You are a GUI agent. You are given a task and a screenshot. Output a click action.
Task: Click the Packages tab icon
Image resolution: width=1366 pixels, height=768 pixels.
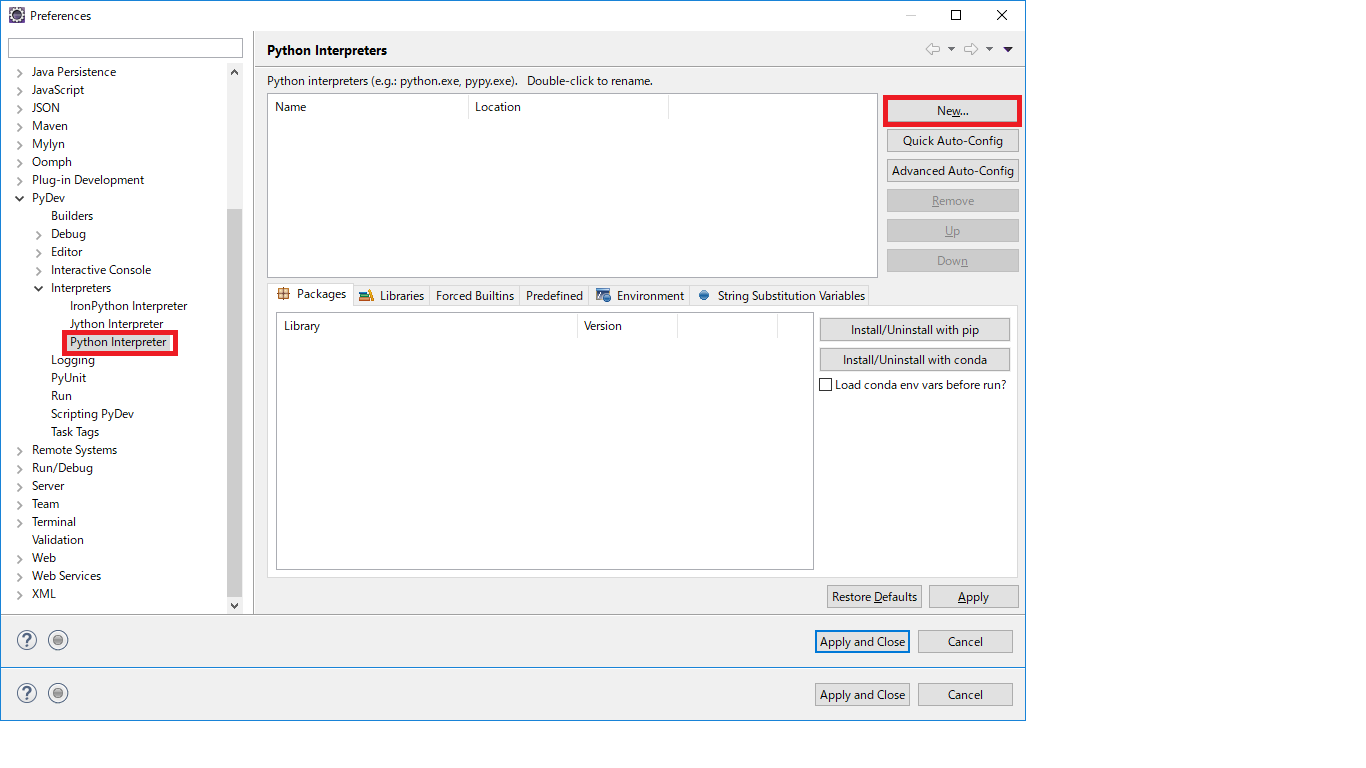tap(283, 294)
